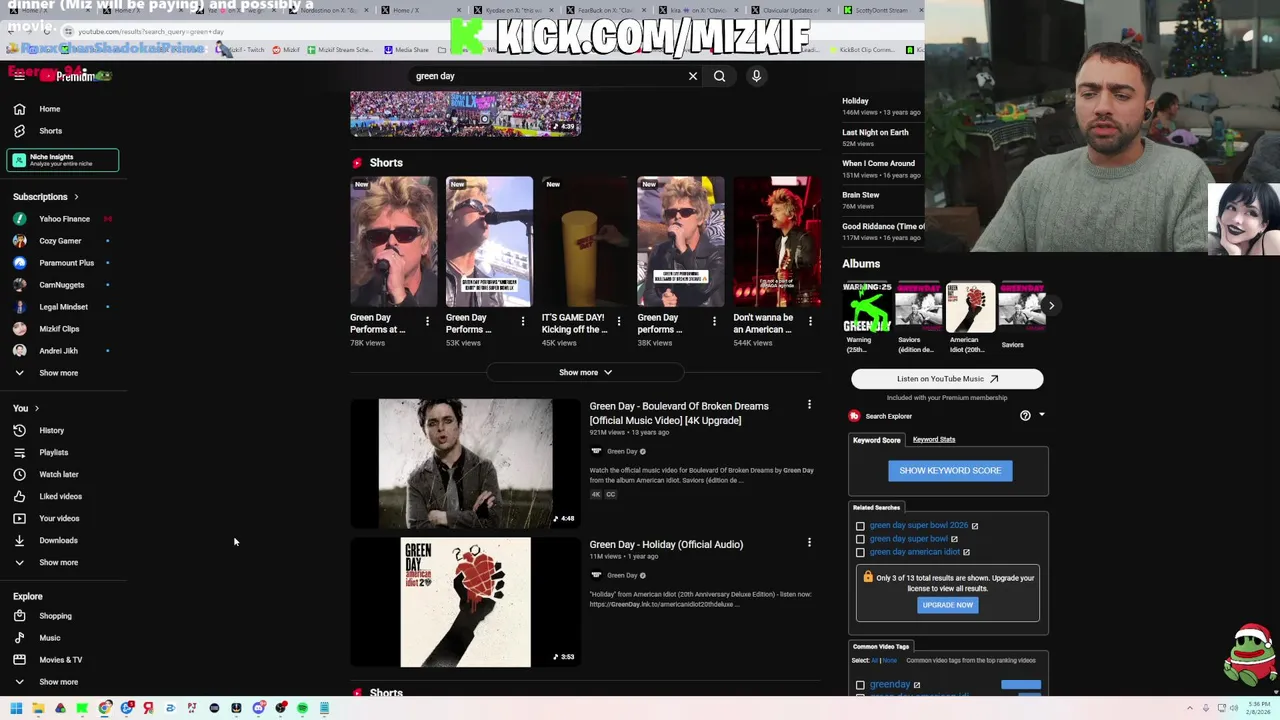Image resolution: width=1280 pixels, height=720 pixels.
Task: Open Music under Explore
Action: coord(62,638)
